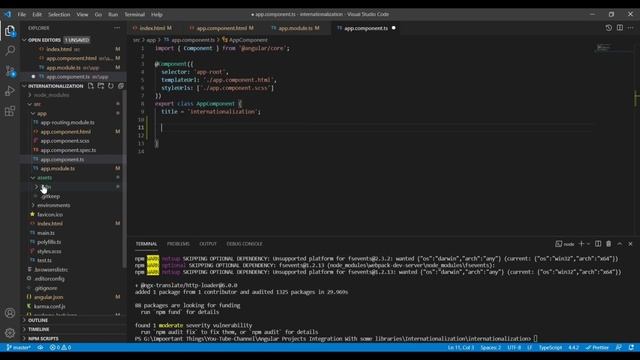Open timeline history icon in editor toolbar
This screenshot has height=360, width=640.
(609, 28)
